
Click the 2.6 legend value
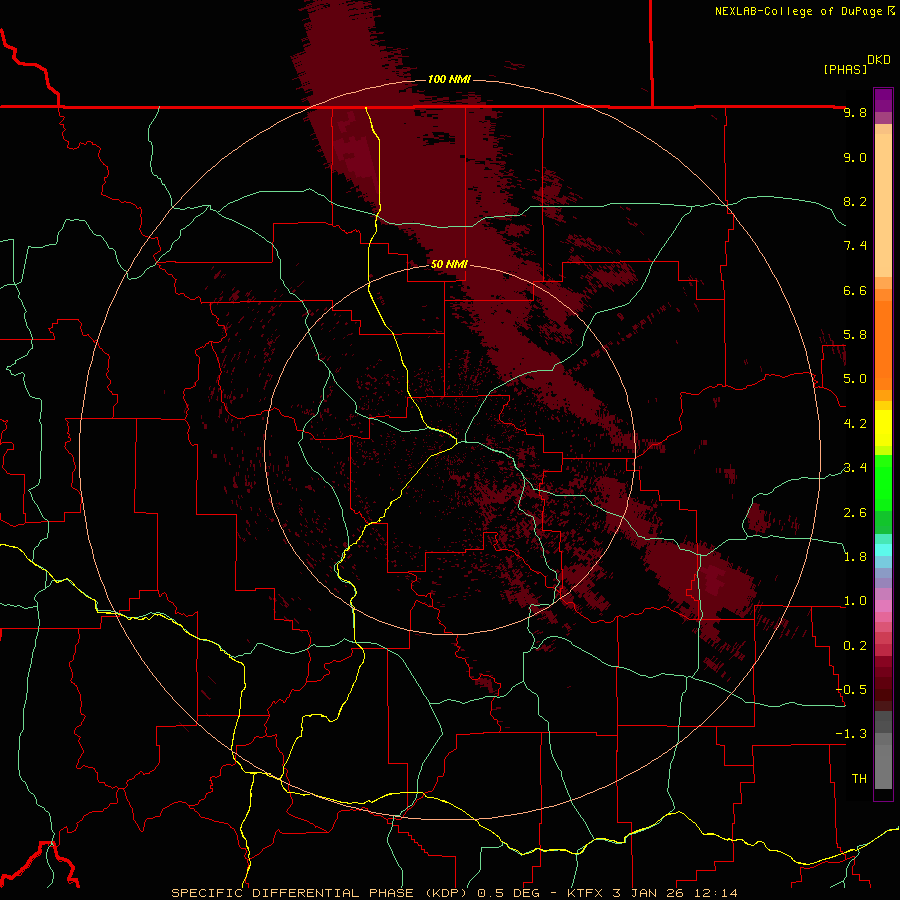pos(855,513)
